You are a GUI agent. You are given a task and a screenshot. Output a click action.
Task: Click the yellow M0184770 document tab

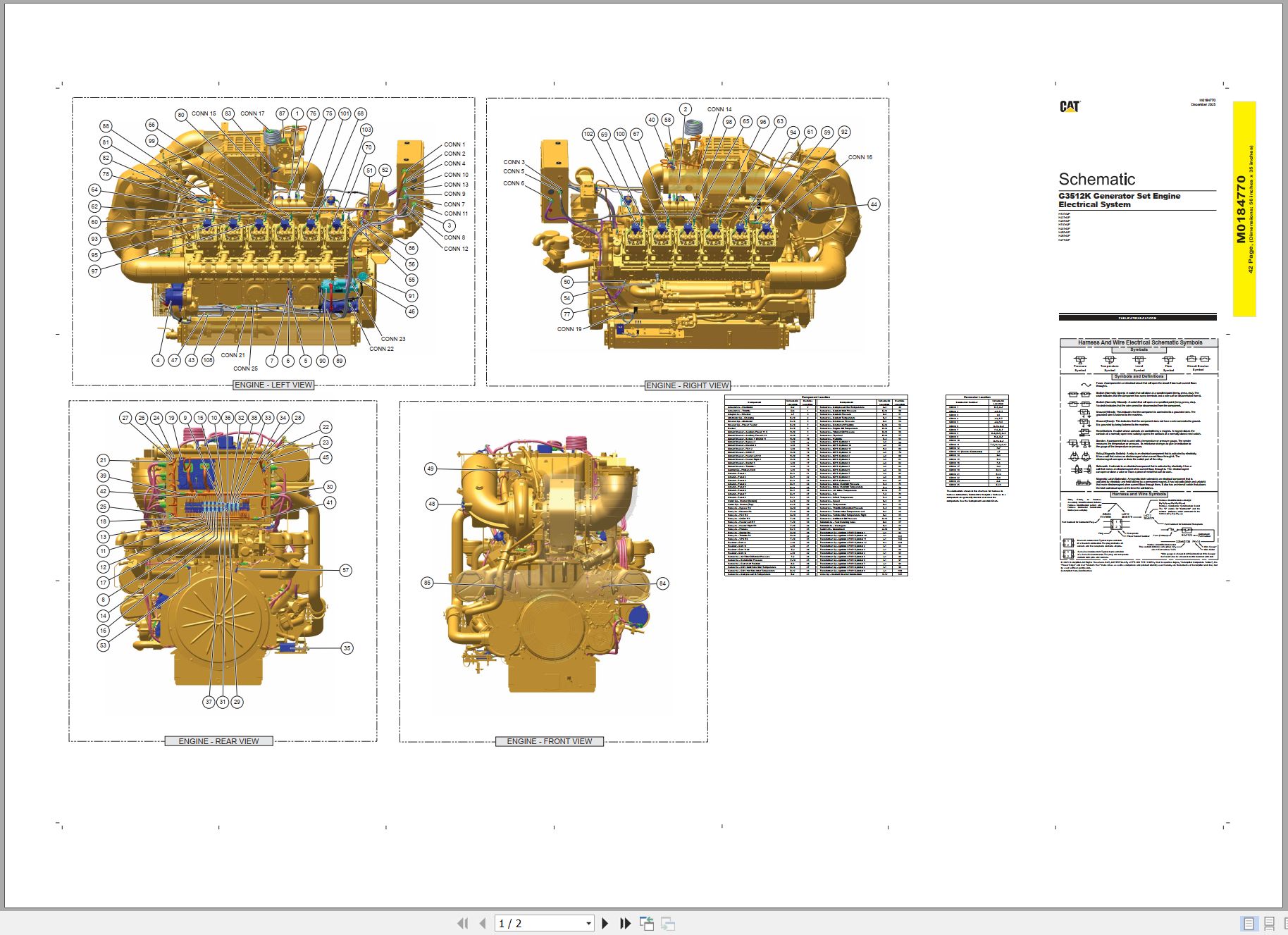click(x=1244, y=209)
